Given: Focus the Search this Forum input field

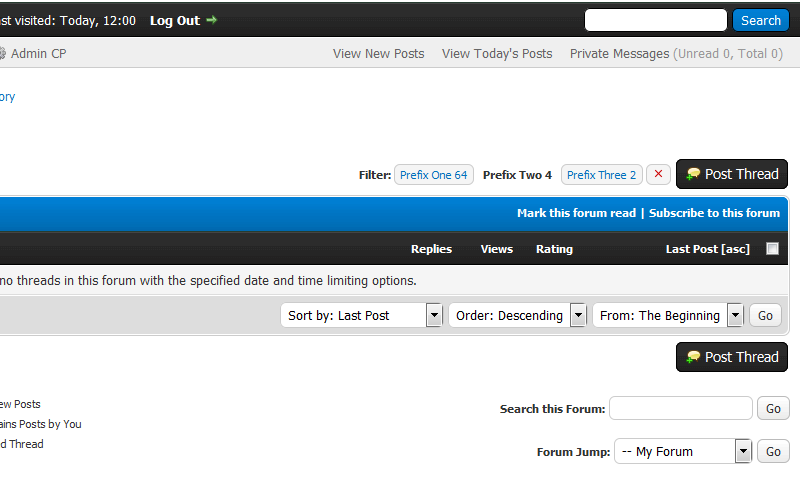Looking at the screenshot, I should (680, 408).
